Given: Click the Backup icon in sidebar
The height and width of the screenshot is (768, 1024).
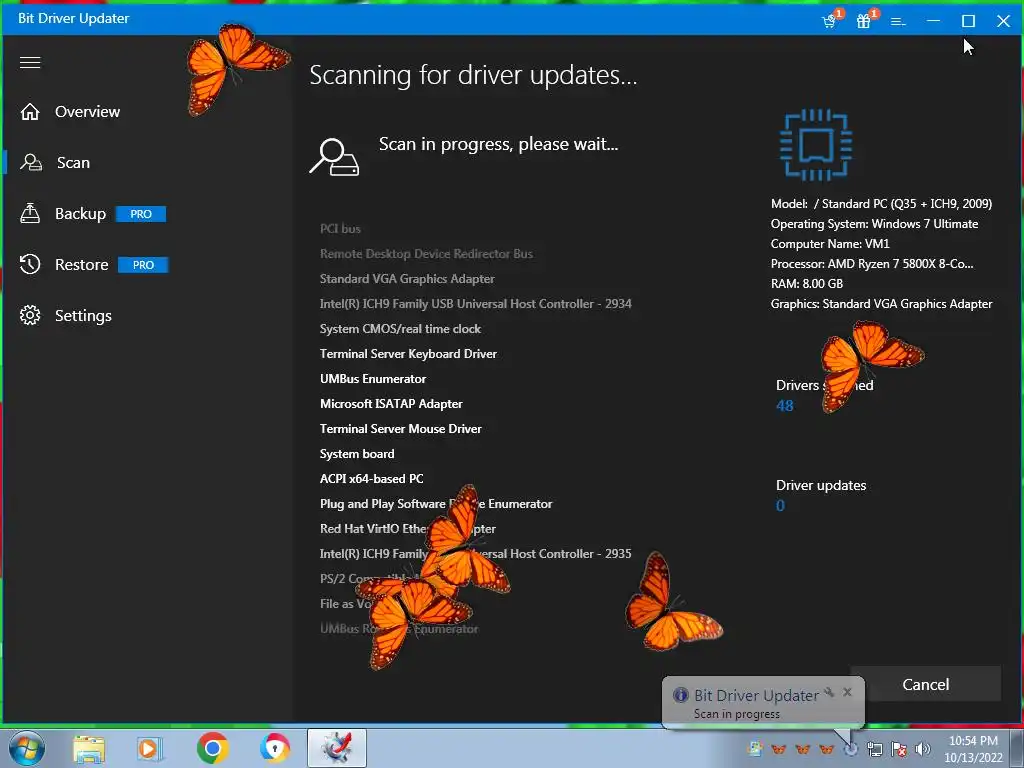Looking at the screenshot, I should [30, 214].
